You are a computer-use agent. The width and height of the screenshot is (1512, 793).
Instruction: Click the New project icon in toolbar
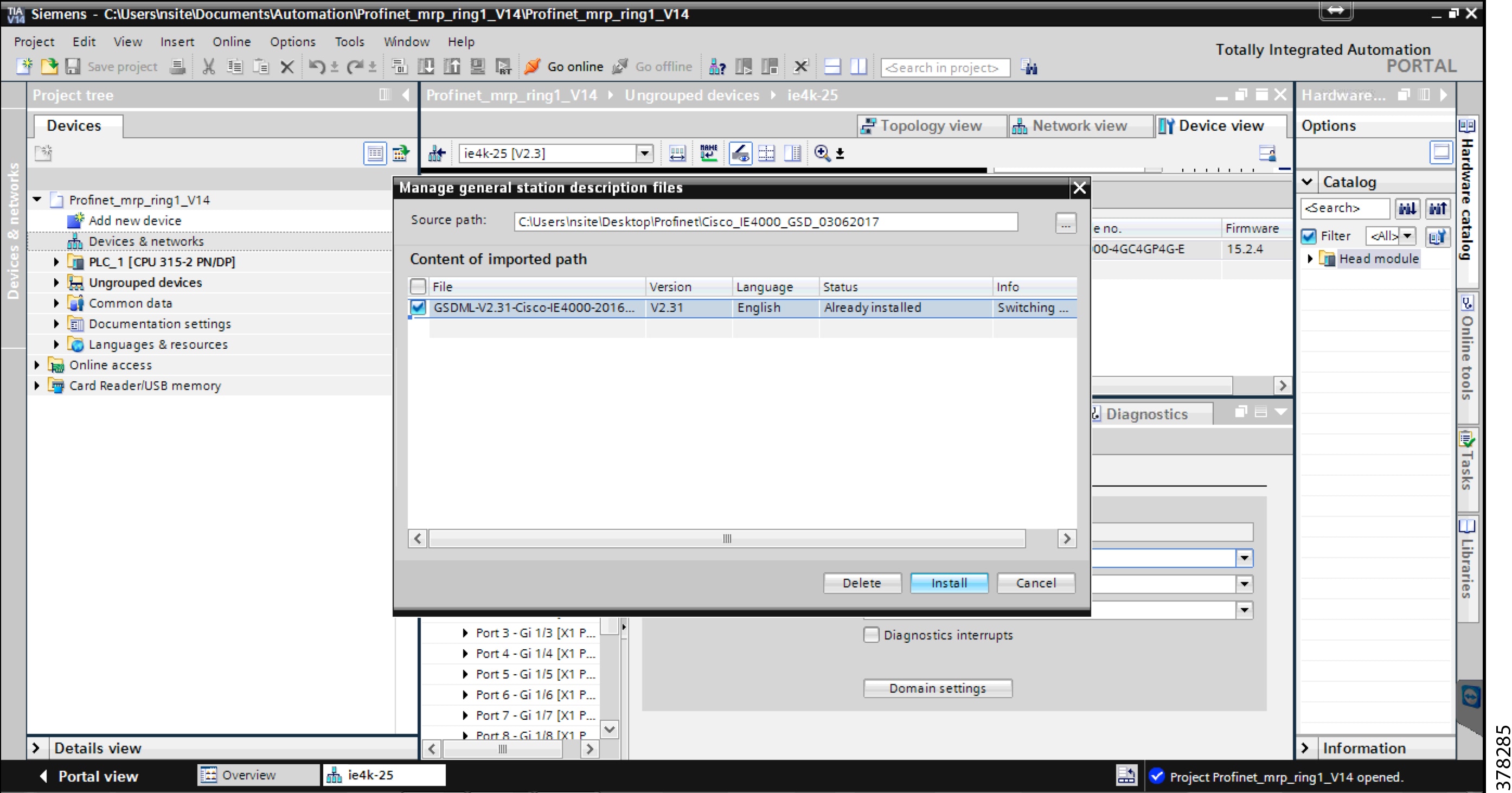coord(24,67)
